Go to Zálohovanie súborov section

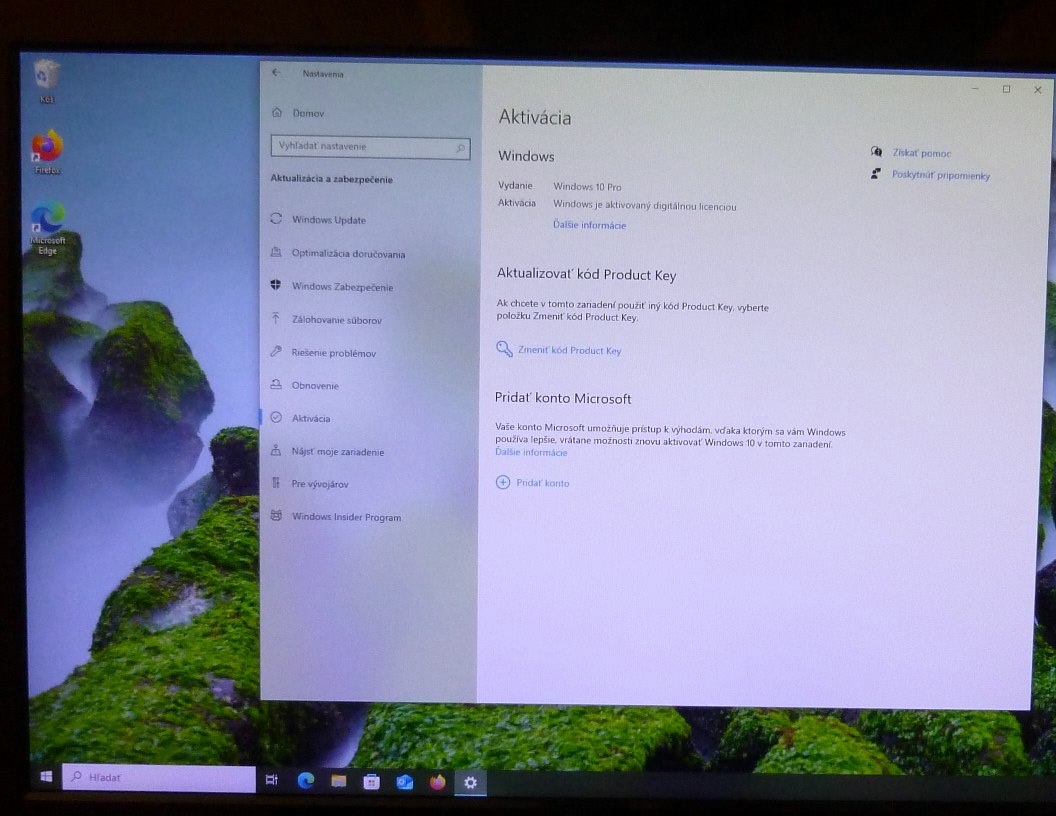[x=336, y=320]
